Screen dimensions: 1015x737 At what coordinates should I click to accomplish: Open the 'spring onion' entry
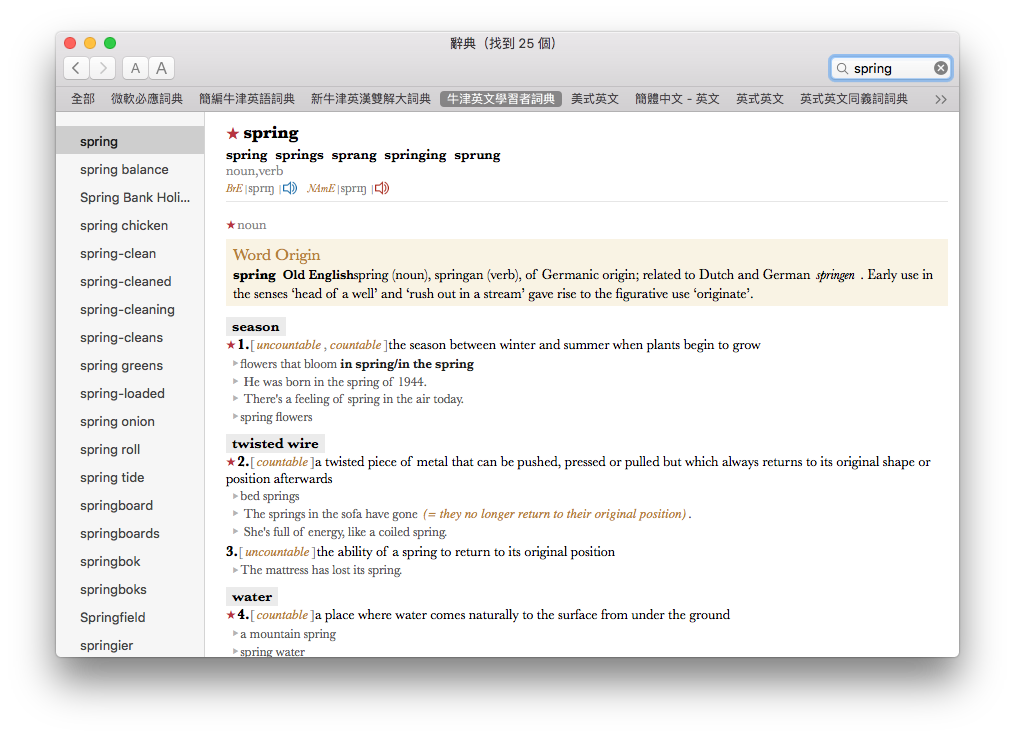(x=130, y=421)
